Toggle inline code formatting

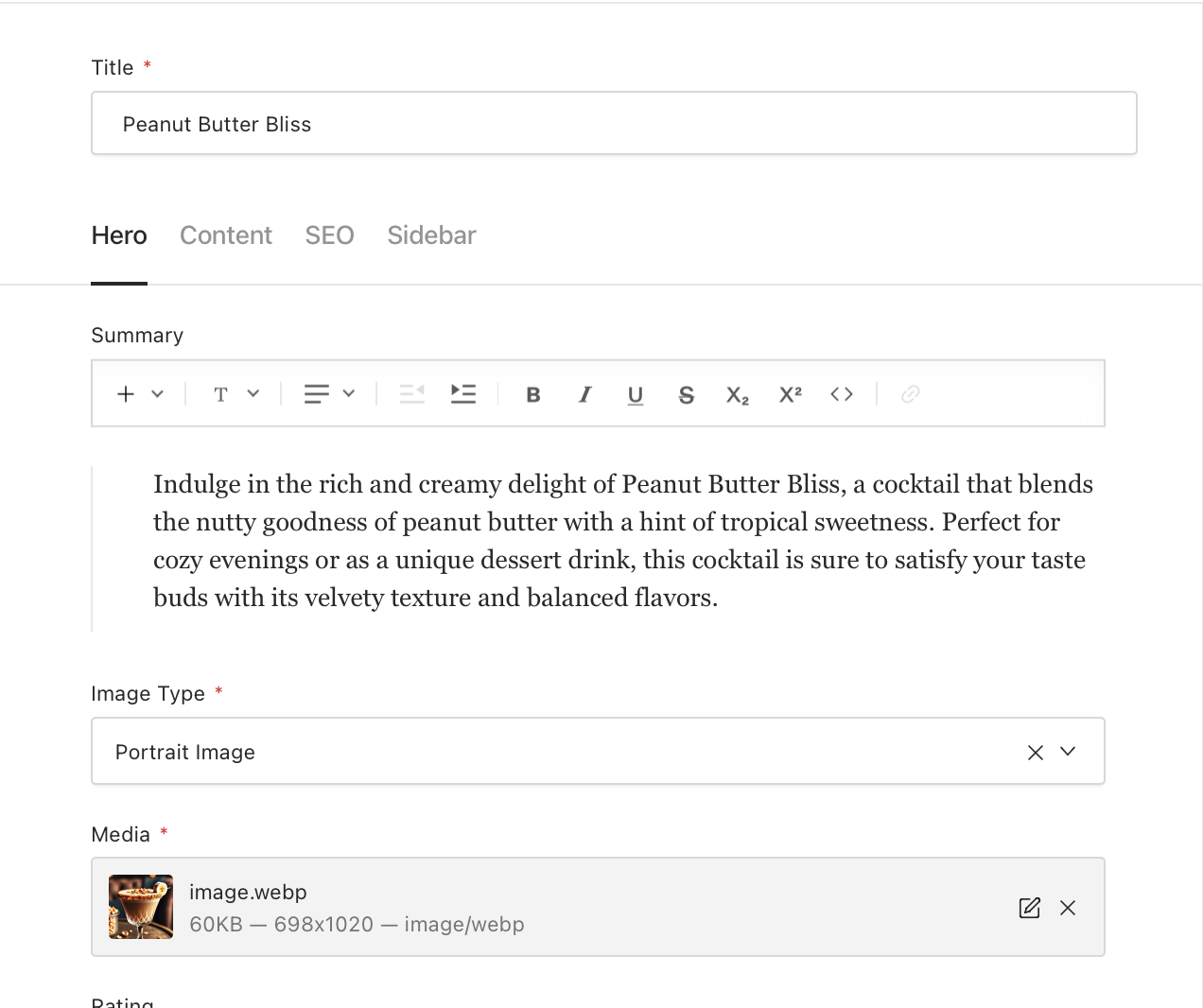pos(842,394)
